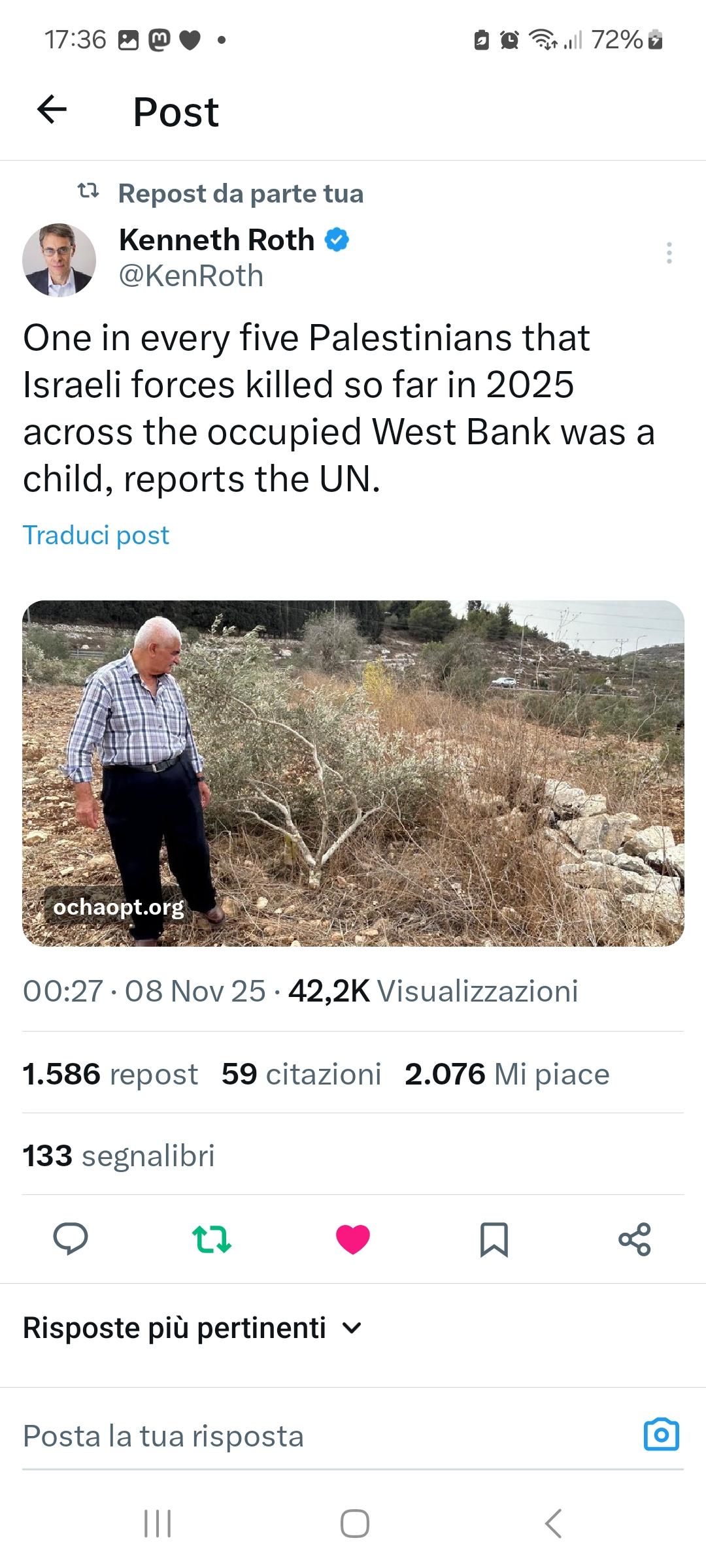
Task: Tap the Android recent apps button
Action: click(158, 1524)
